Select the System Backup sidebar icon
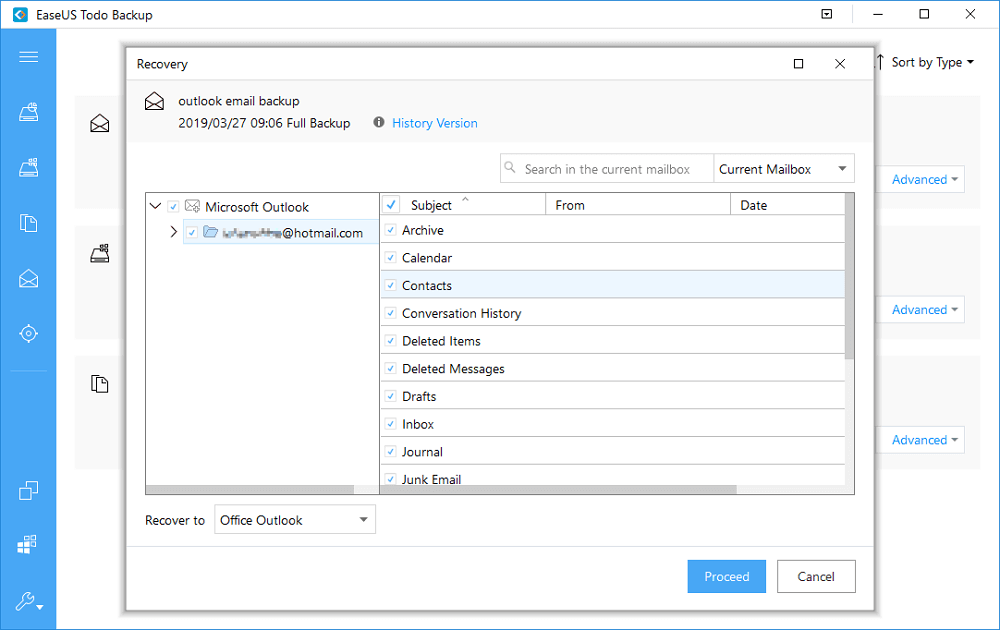 tap(28, 168)
